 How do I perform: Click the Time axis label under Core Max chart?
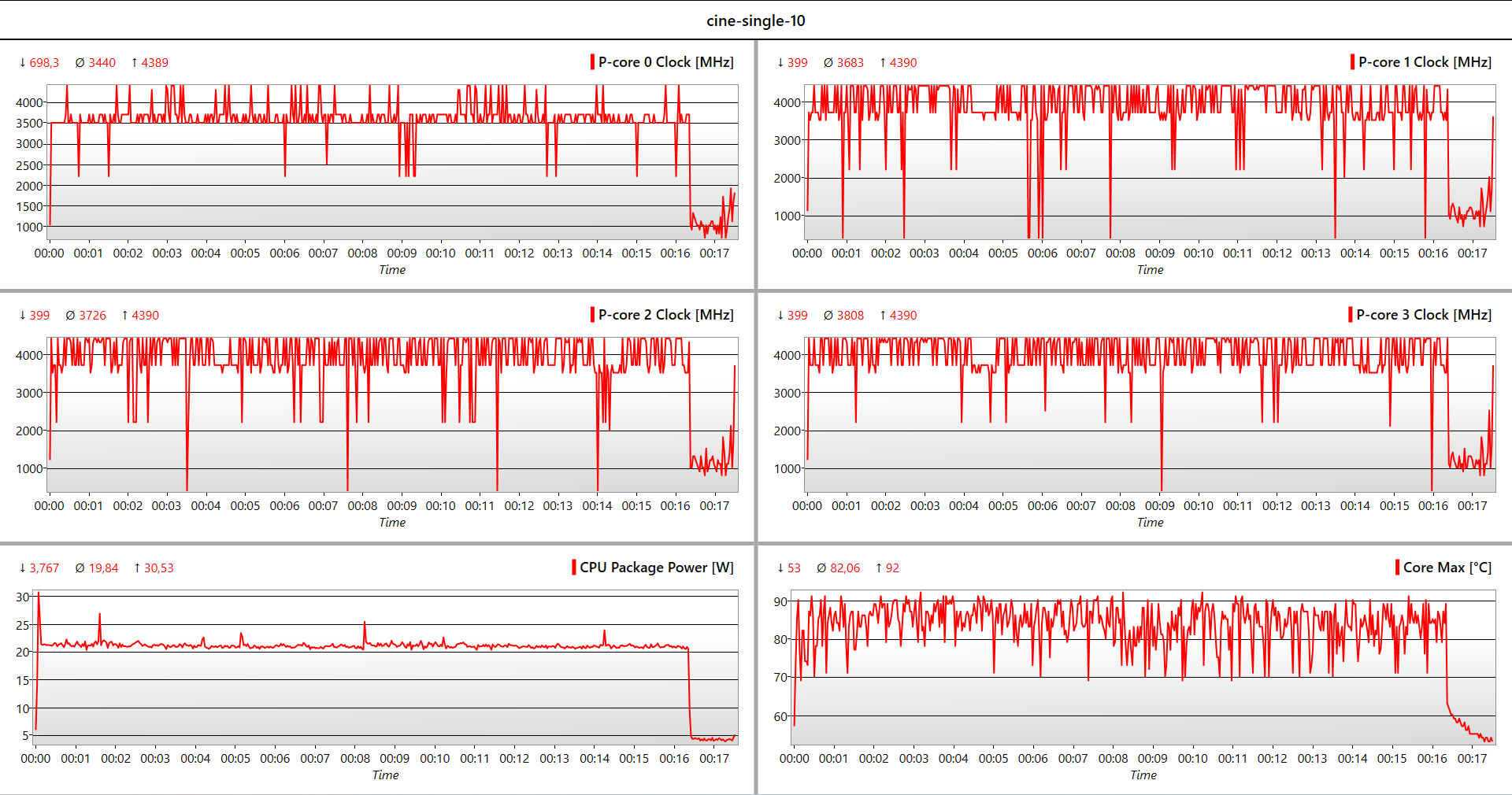1144,775
